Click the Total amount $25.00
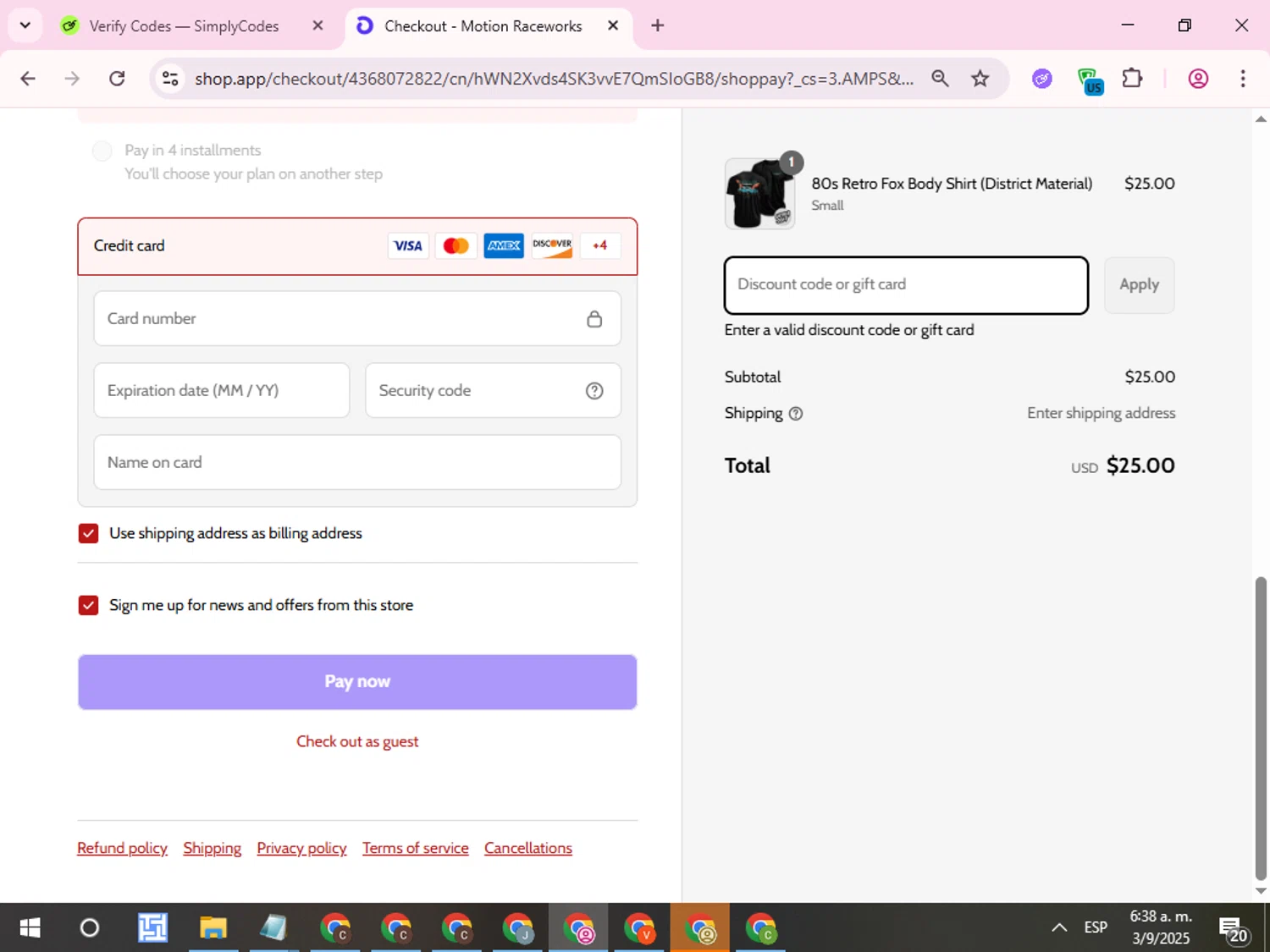This screenshot has height=952, width=1270. point(1140,465)
